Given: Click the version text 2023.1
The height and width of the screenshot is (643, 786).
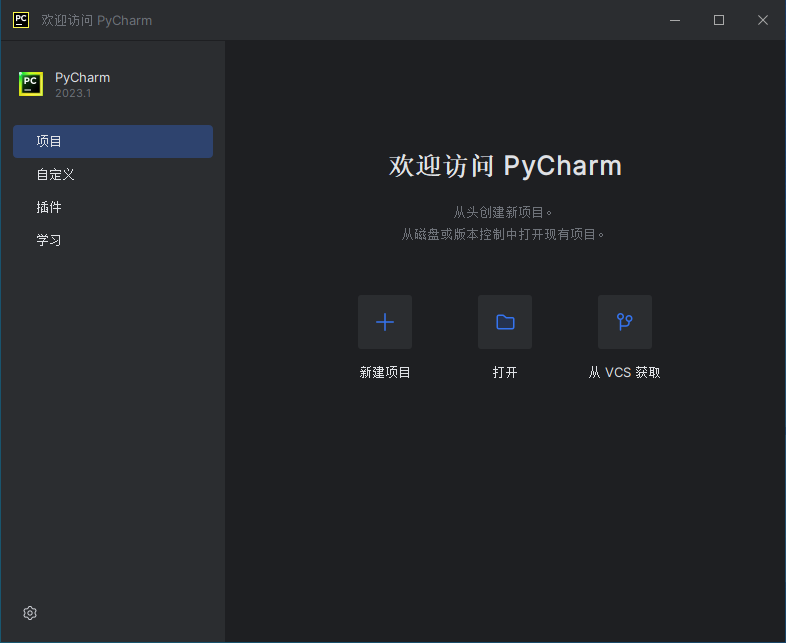Looking at the screenshot, I should coord(73,93).
